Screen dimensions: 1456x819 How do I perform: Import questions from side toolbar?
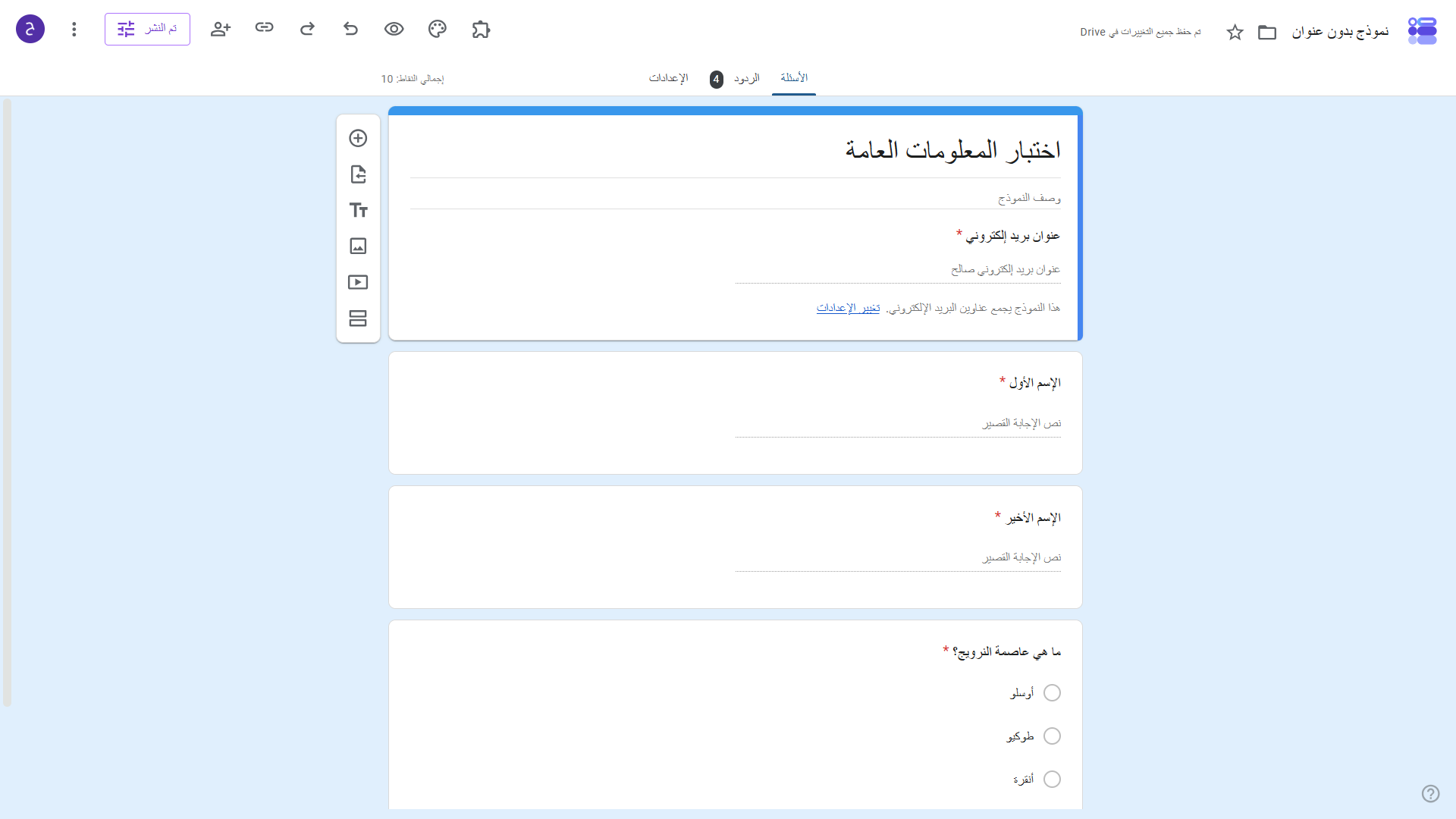[x=358, y=174]
